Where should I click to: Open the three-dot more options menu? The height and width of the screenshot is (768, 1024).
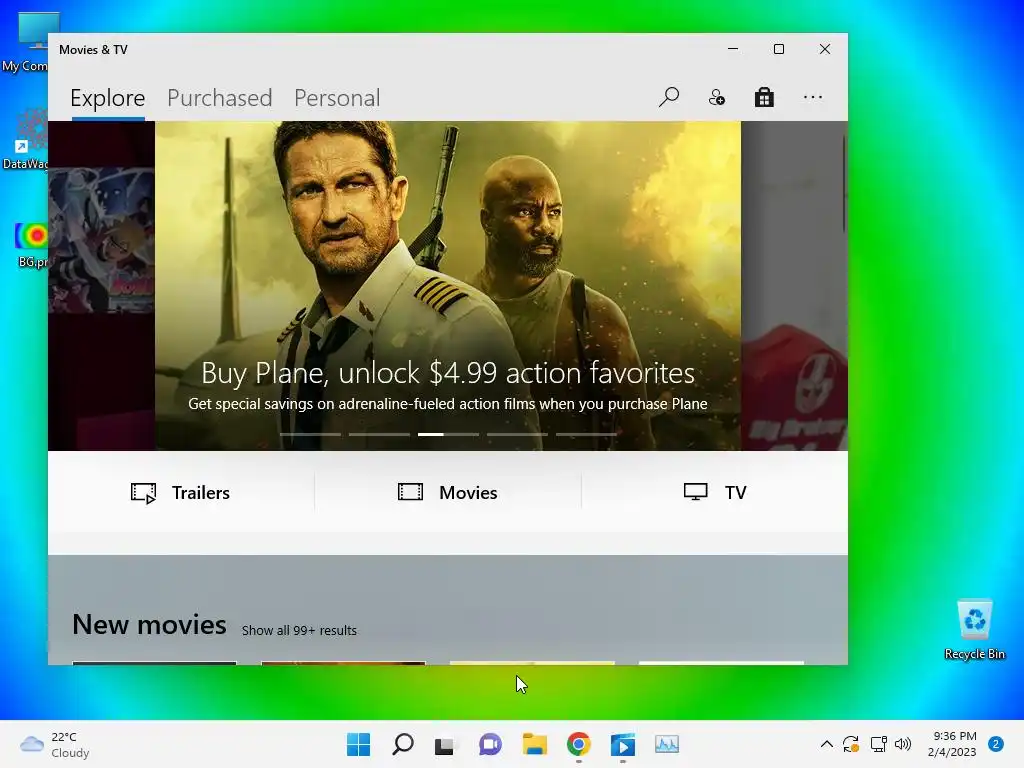812,97
